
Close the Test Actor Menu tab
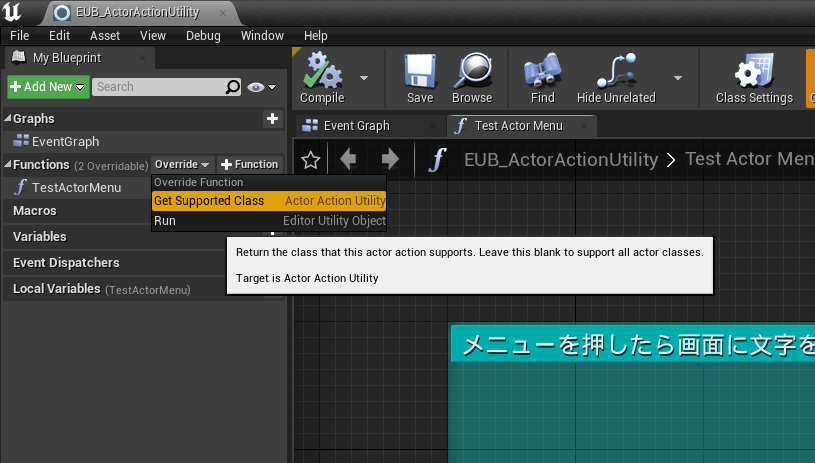pos(584,126)
